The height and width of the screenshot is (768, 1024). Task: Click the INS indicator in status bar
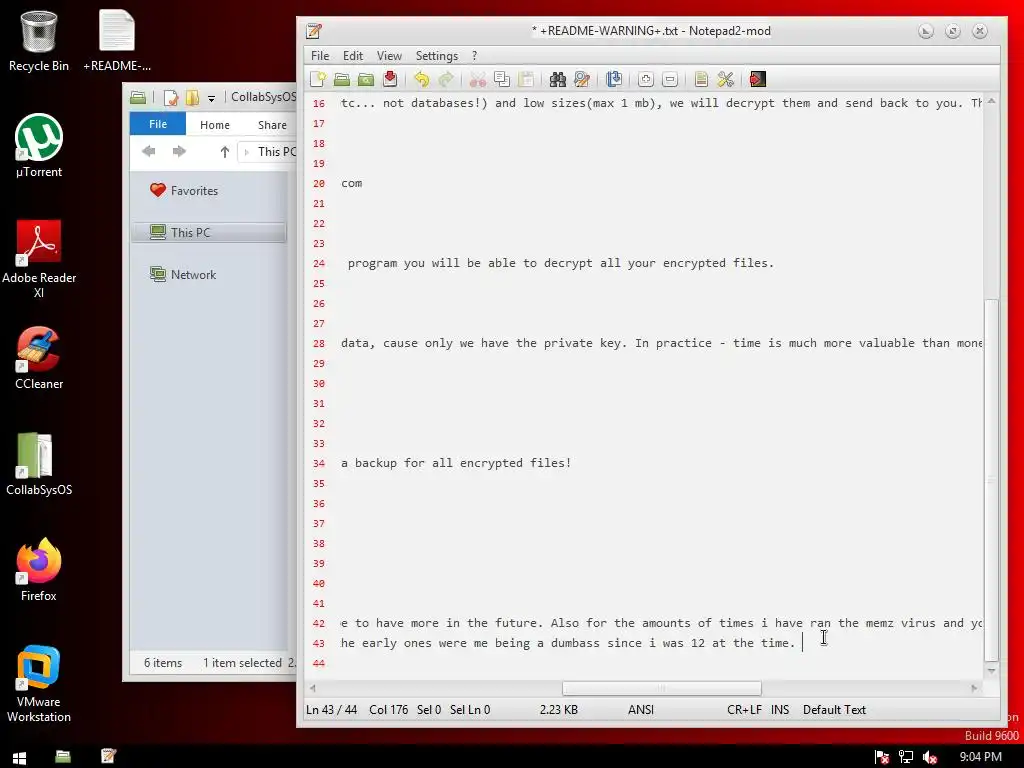coord(780,710)
